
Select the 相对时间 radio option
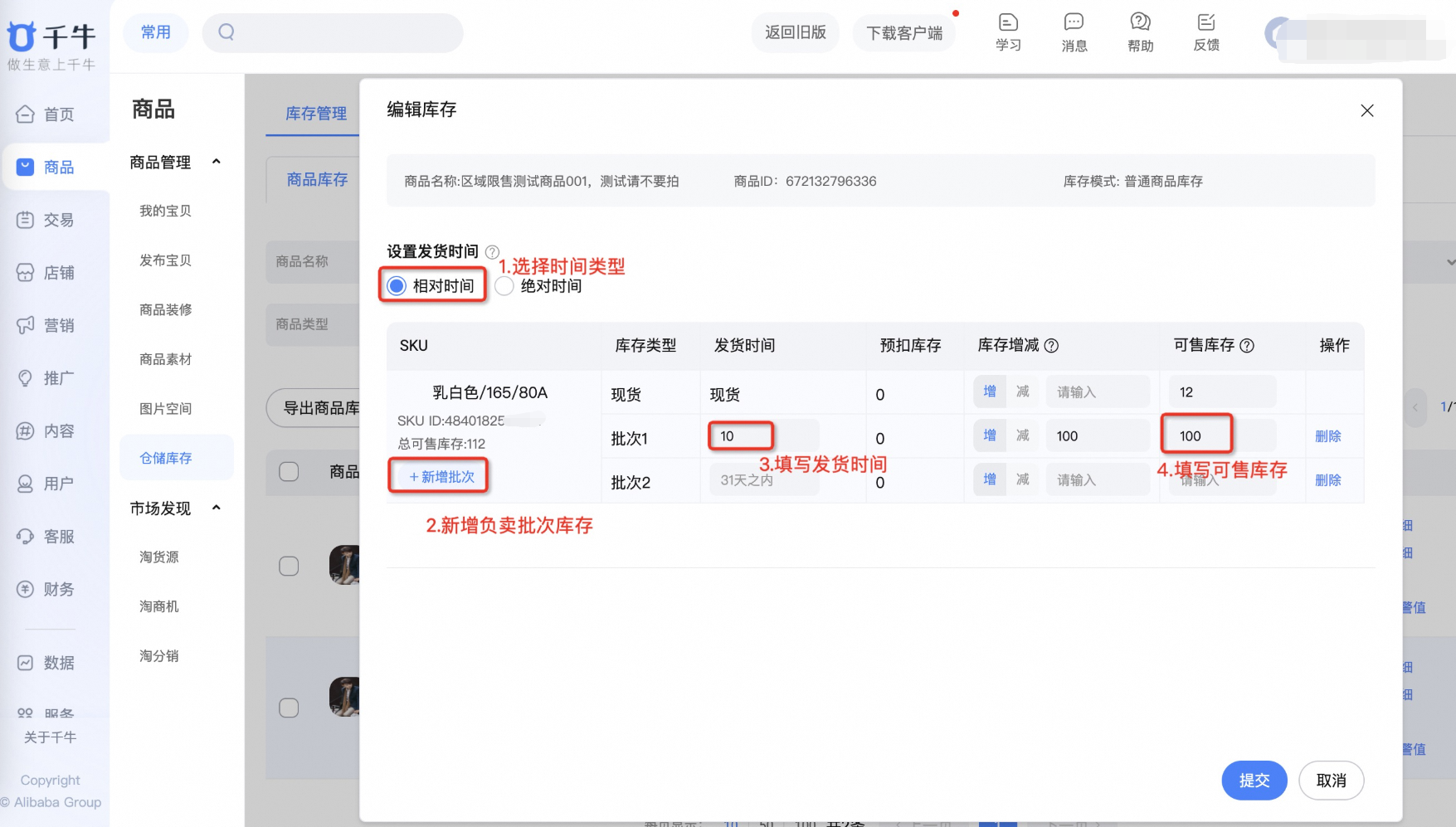click(397, 286)
